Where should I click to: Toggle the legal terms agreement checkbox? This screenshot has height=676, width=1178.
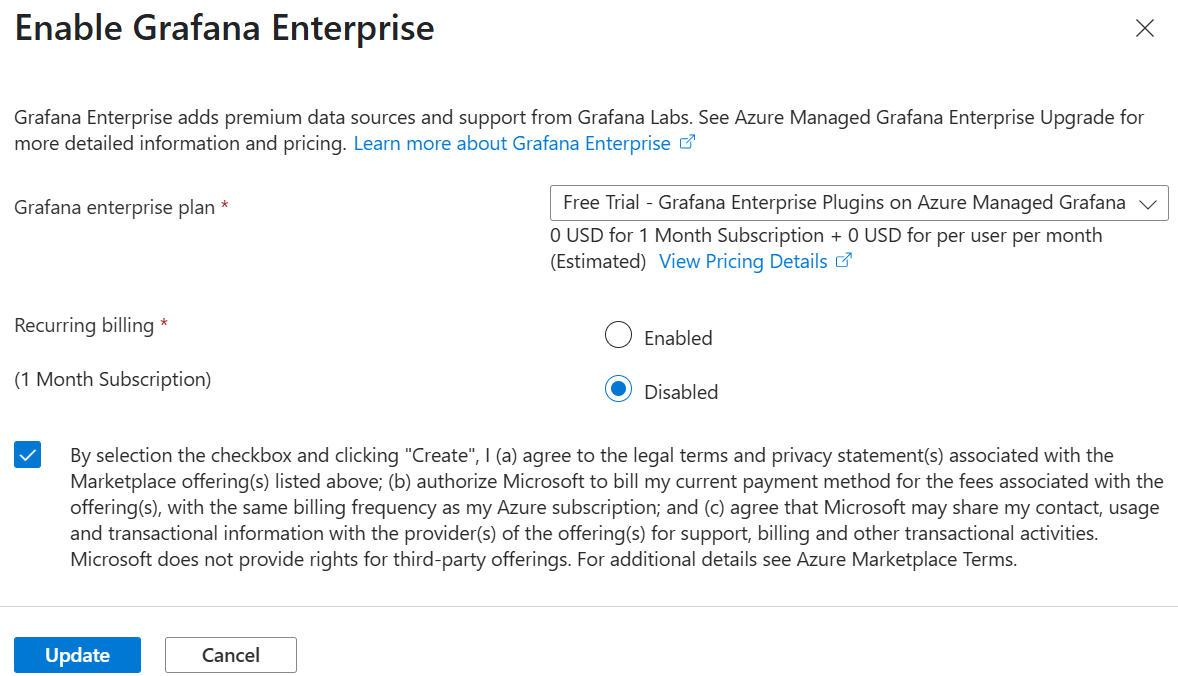(28, 456)
